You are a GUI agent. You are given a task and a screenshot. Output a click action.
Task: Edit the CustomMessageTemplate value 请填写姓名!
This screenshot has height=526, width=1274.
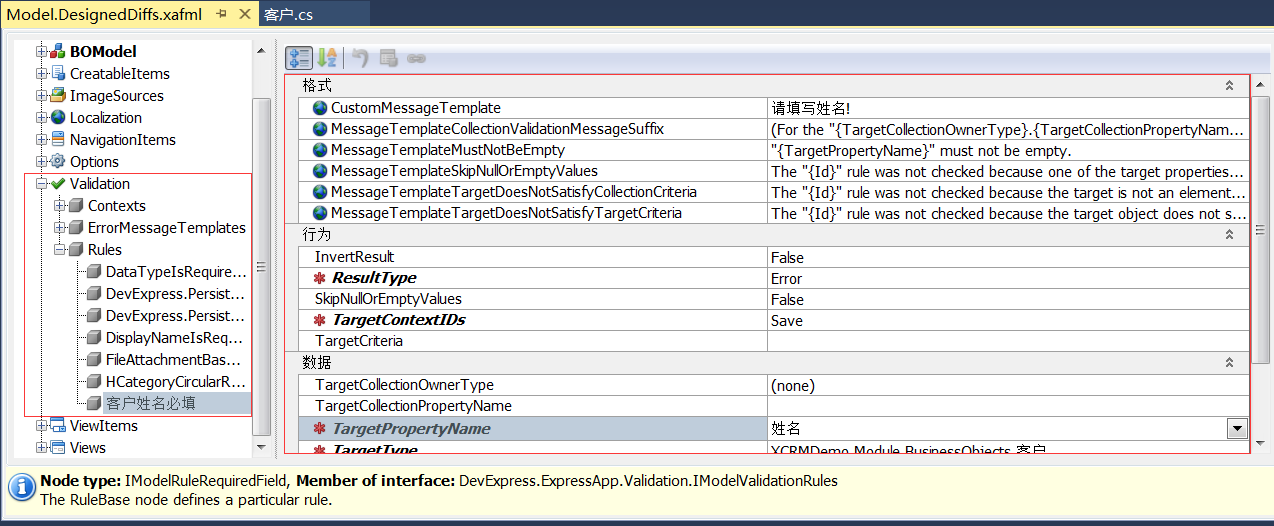point(1008,107)
